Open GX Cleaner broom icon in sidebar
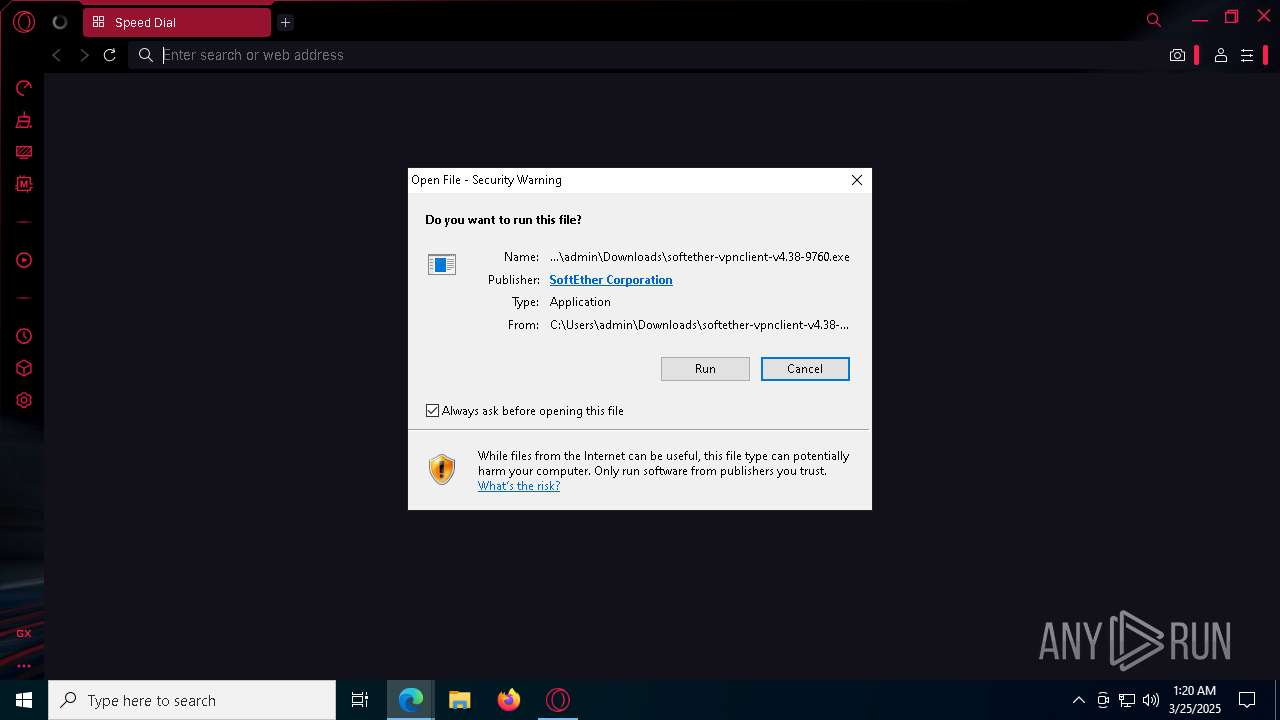The height and width of the screenshot is (720, 1280). tap(24, 120)
